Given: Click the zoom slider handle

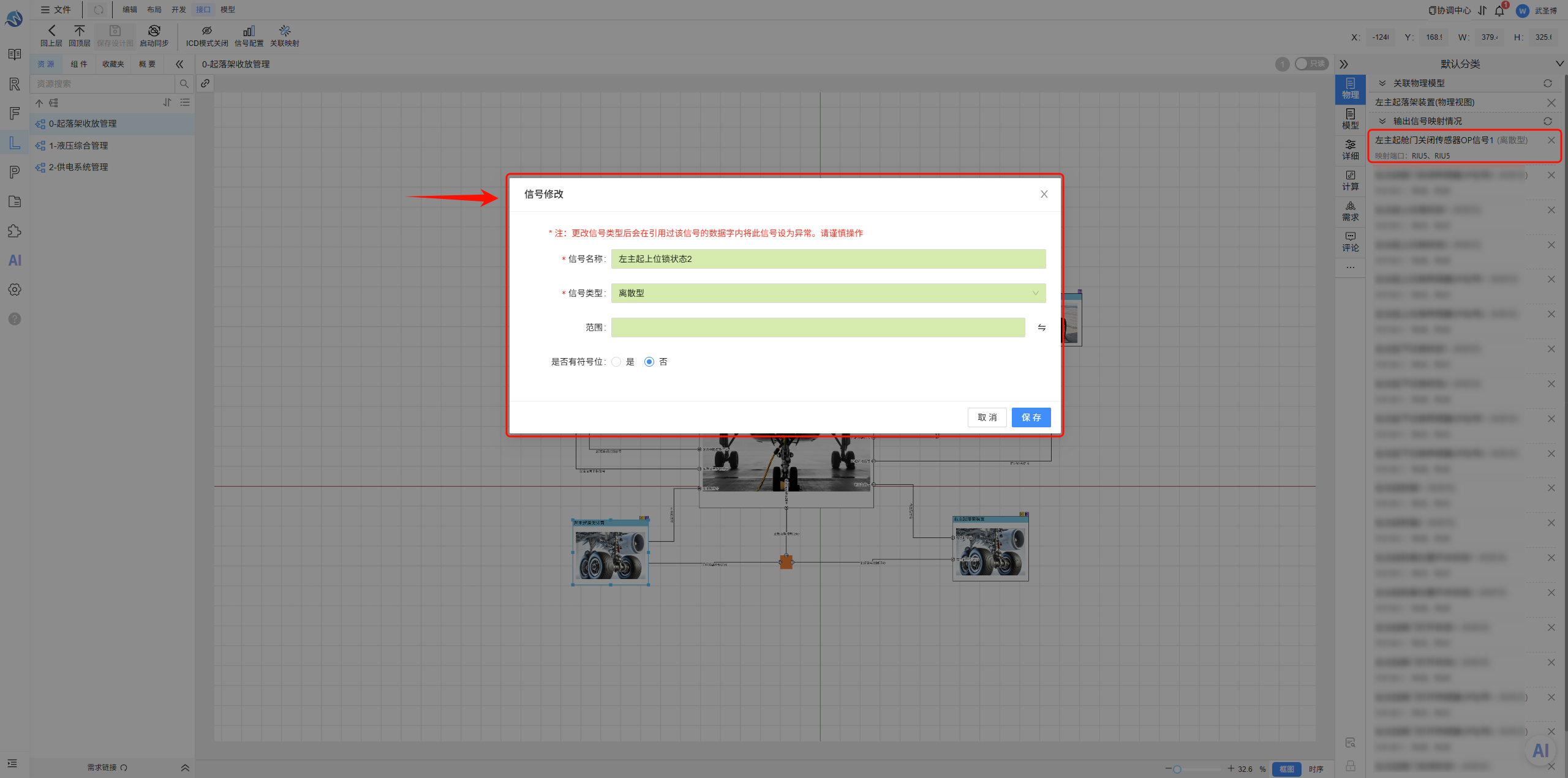Looking at the screenshot, I should [x=1177, y=769].
